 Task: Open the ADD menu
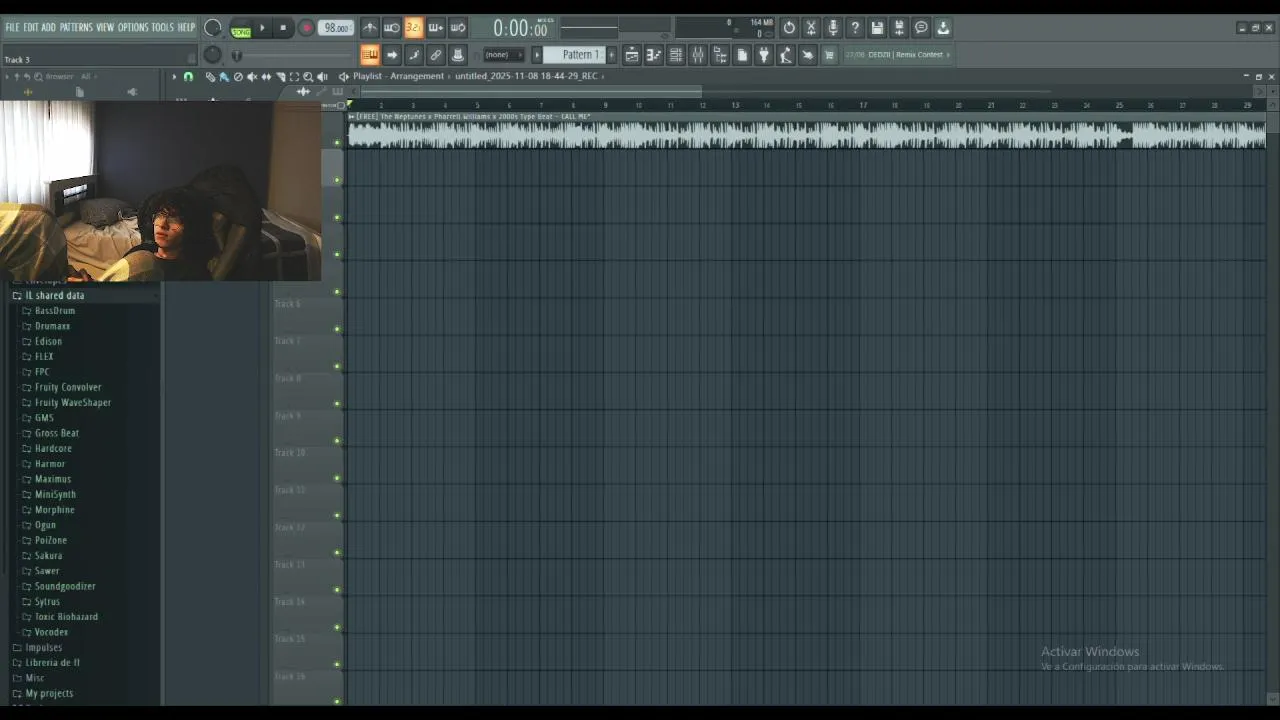coord(48,27)
